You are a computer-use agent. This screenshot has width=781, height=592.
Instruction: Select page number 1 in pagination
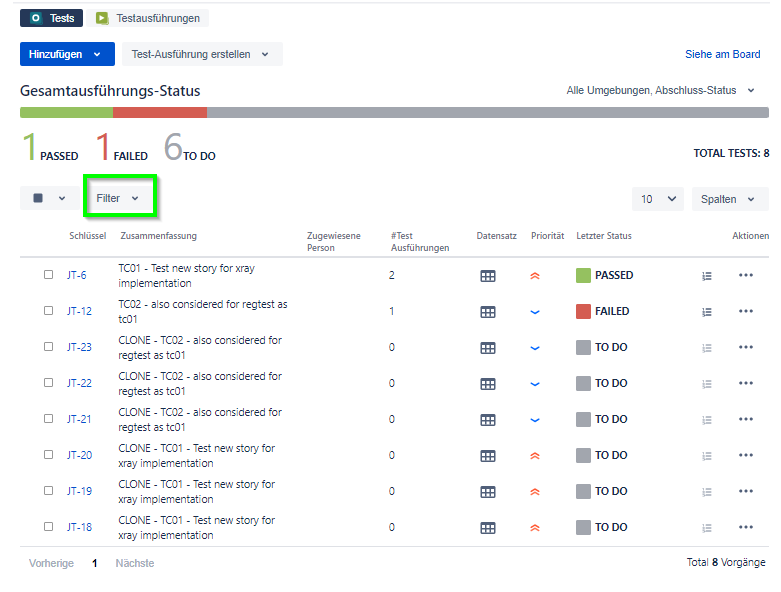(x=95, y=563)
